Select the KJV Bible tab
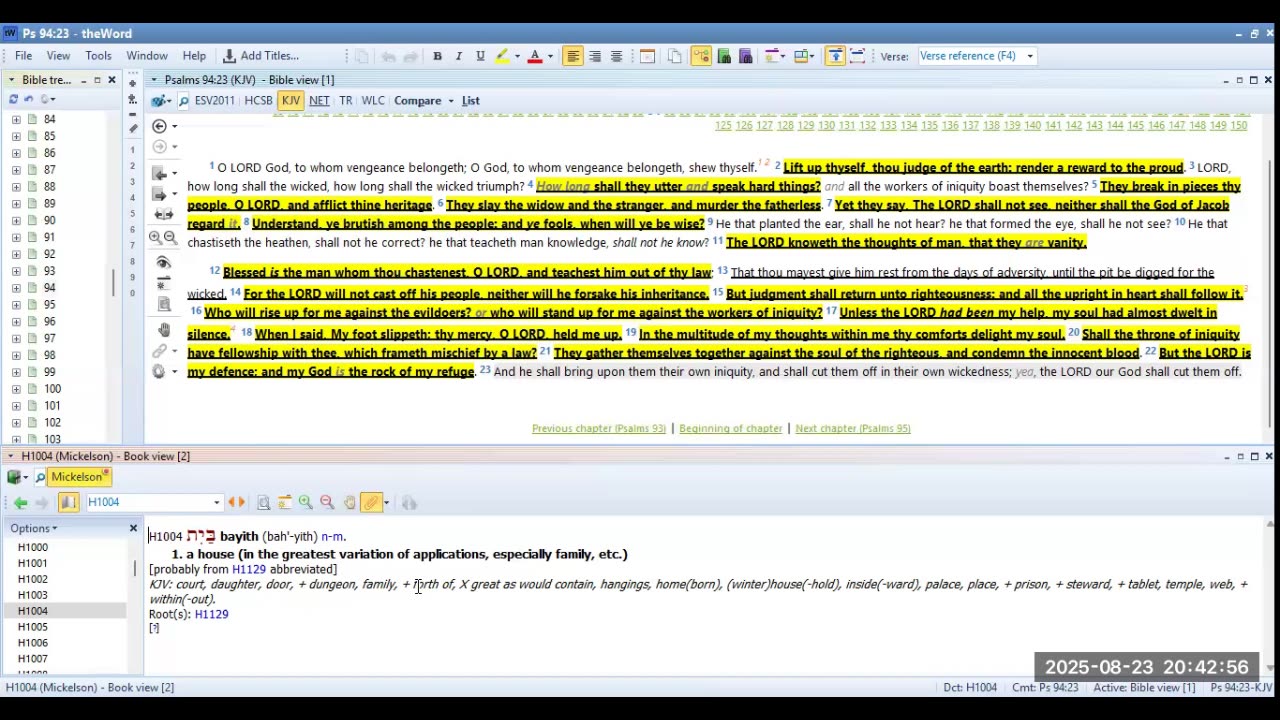 (290, 101)
